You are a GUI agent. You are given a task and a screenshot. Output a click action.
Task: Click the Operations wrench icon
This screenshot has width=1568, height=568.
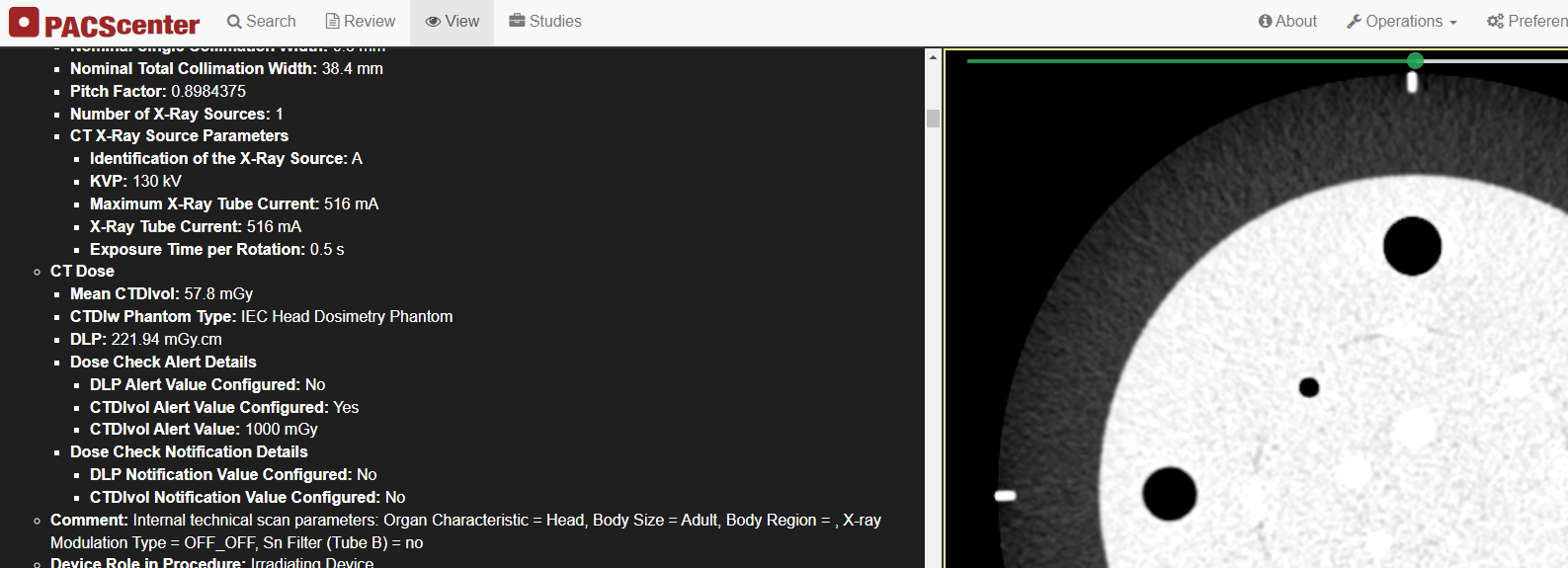point(1354,22)
